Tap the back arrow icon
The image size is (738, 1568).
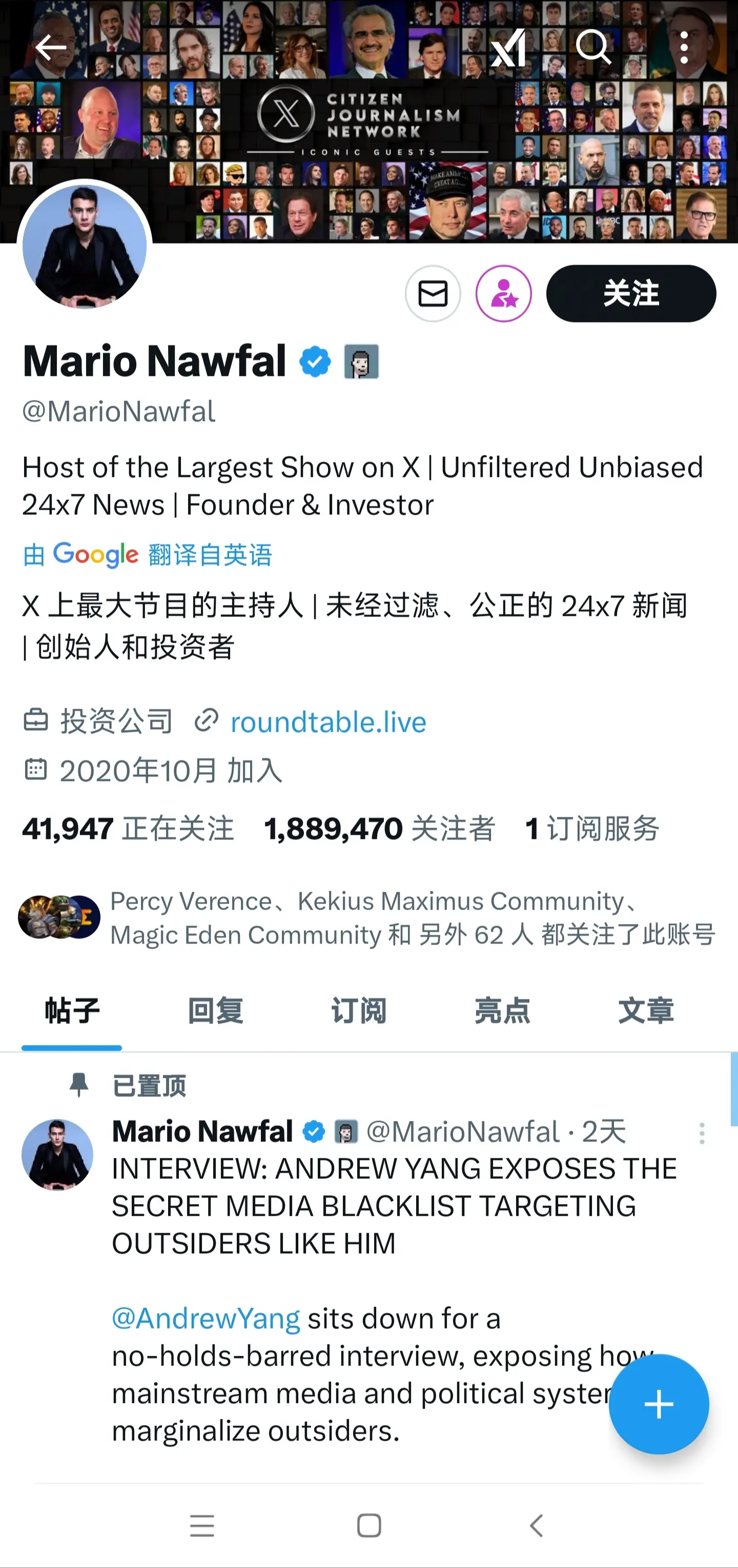click(x=51, y=48)
